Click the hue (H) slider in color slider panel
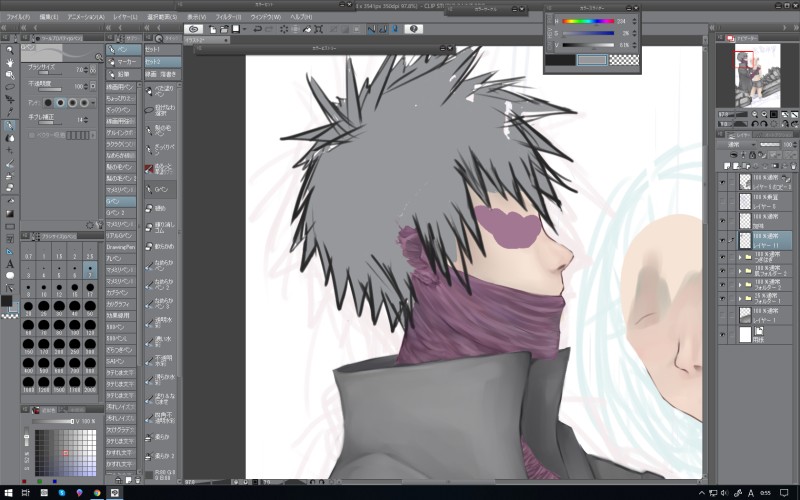Viewport: 800px width, 500px height. tap(588, 21)
